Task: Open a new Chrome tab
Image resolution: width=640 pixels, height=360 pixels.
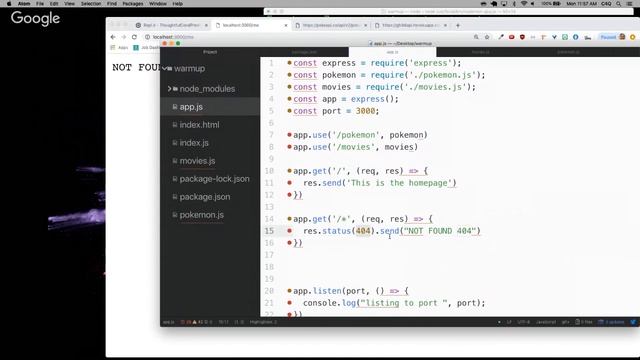Action: (458, 25)
